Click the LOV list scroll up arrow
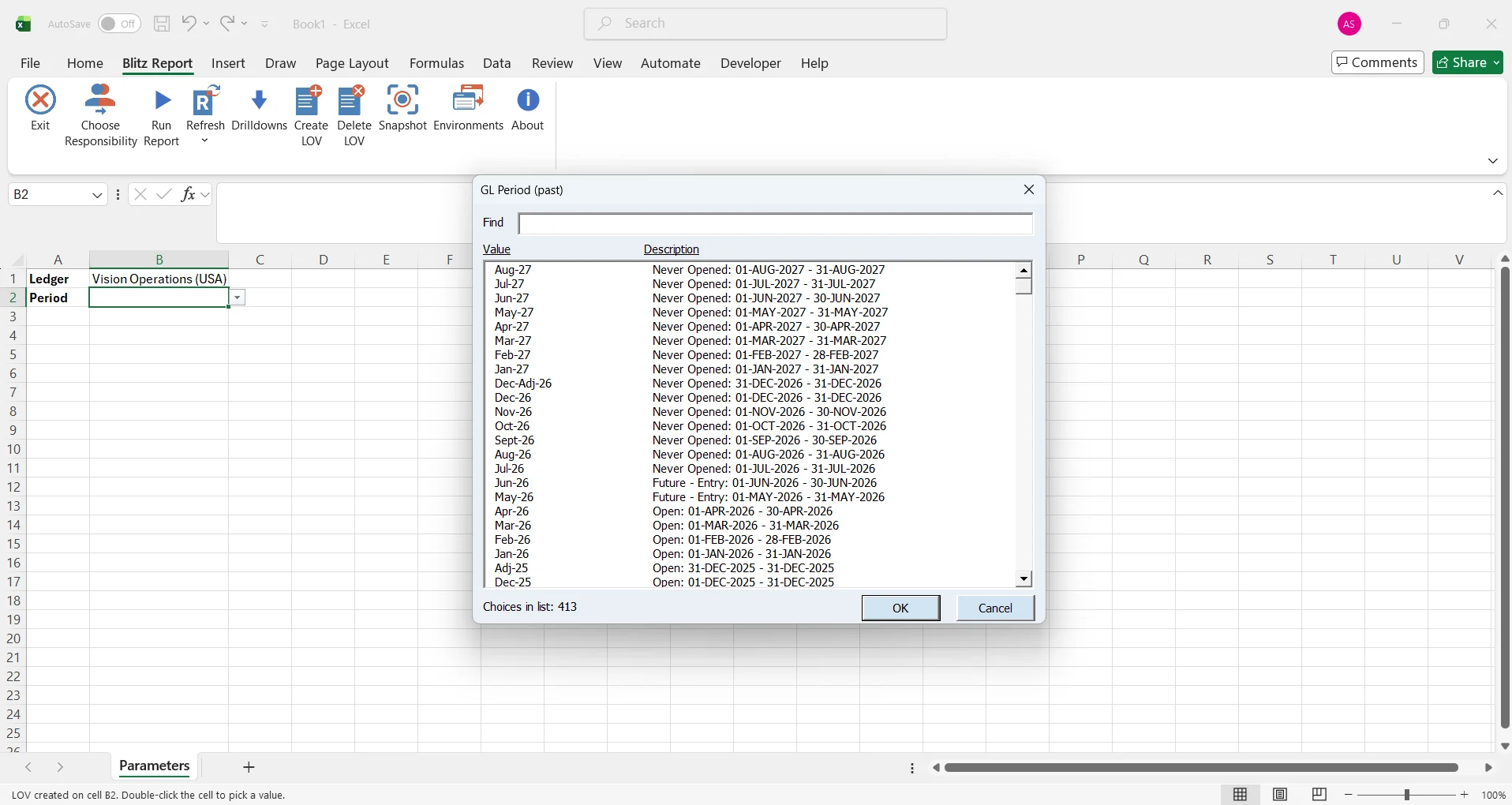Screen dimensions: 1512x805 pos(1024,270)
